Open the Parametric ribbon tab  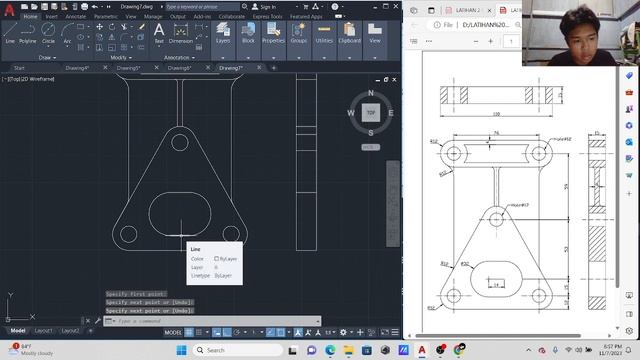[106, 17]
